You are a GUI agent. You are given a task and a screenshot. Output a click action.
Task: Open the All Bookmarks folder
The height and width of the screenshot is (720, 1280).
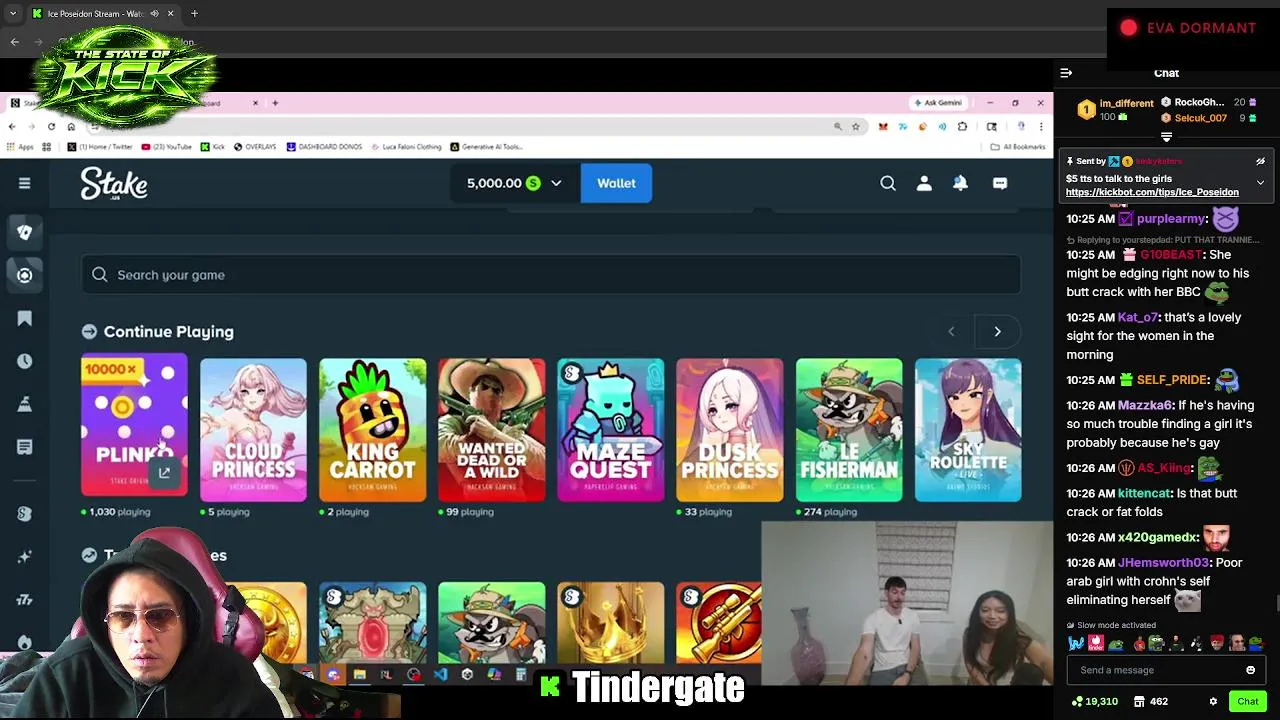(1018, 147)
